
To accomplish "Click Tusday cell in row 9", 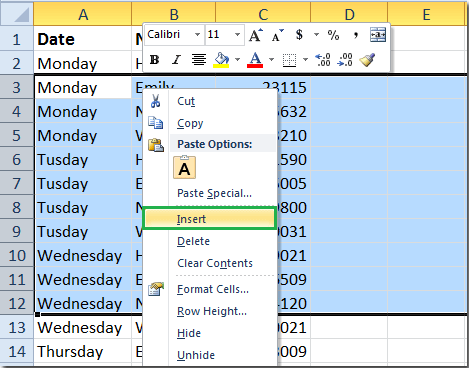I will pyautogui.click(x=83, y=231).
